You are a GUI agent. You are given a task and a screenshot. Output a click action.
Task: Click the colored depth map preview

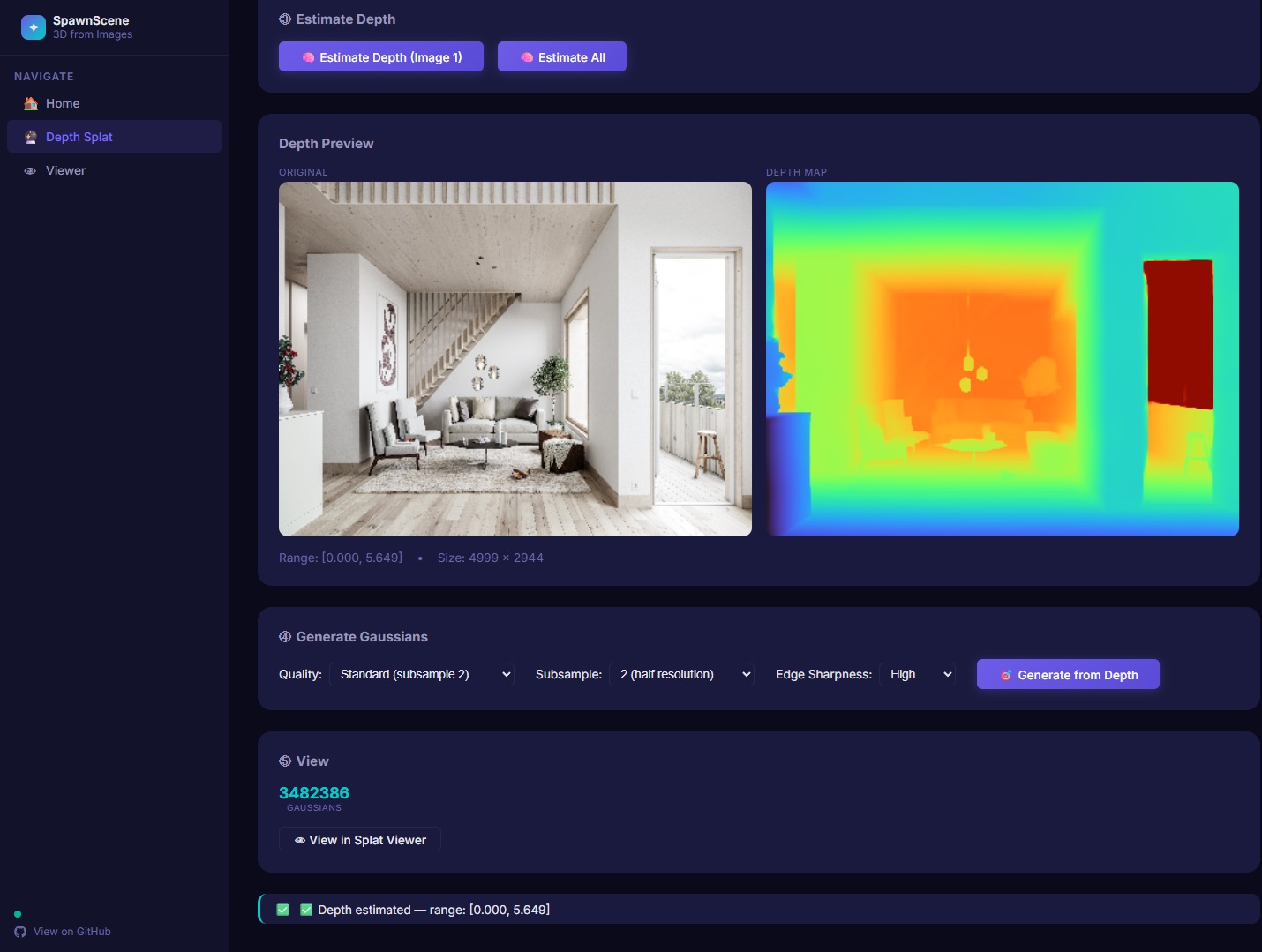1003,359
